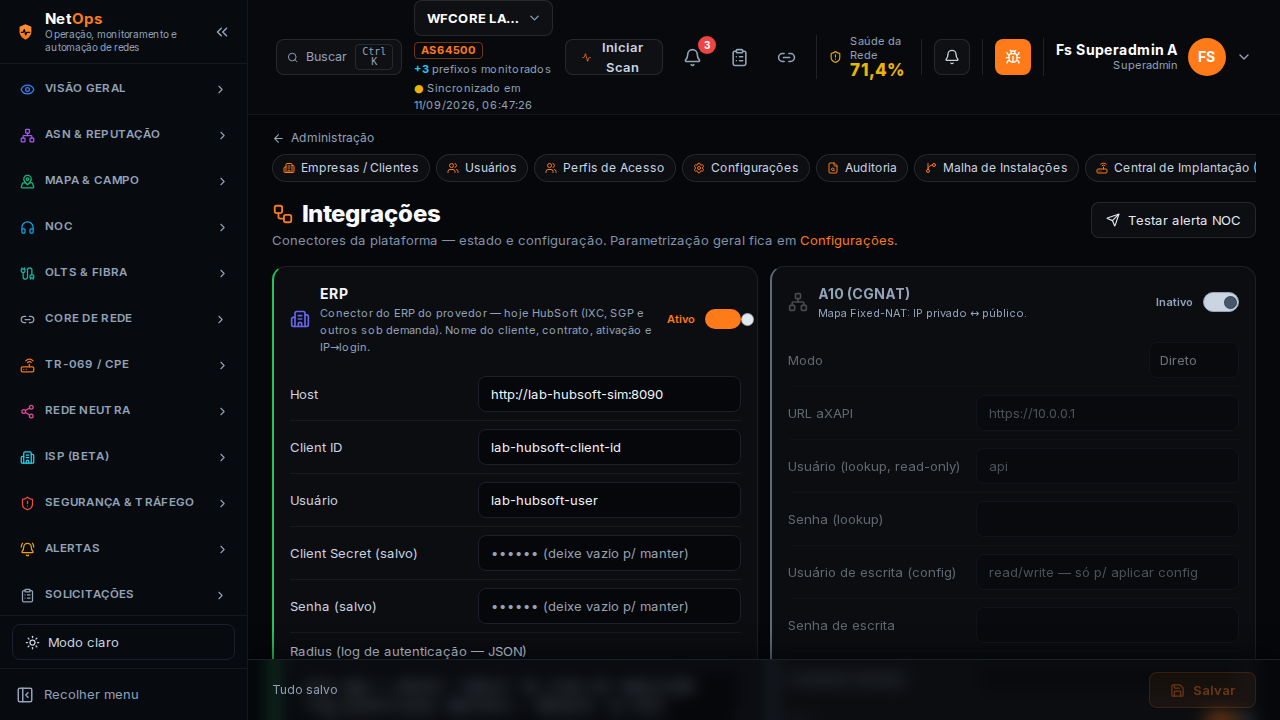The width and height of the screenshot is (1280, 720).
Task: Click the Segurança & Tráfego shield icon
Action: click(28, 503)
